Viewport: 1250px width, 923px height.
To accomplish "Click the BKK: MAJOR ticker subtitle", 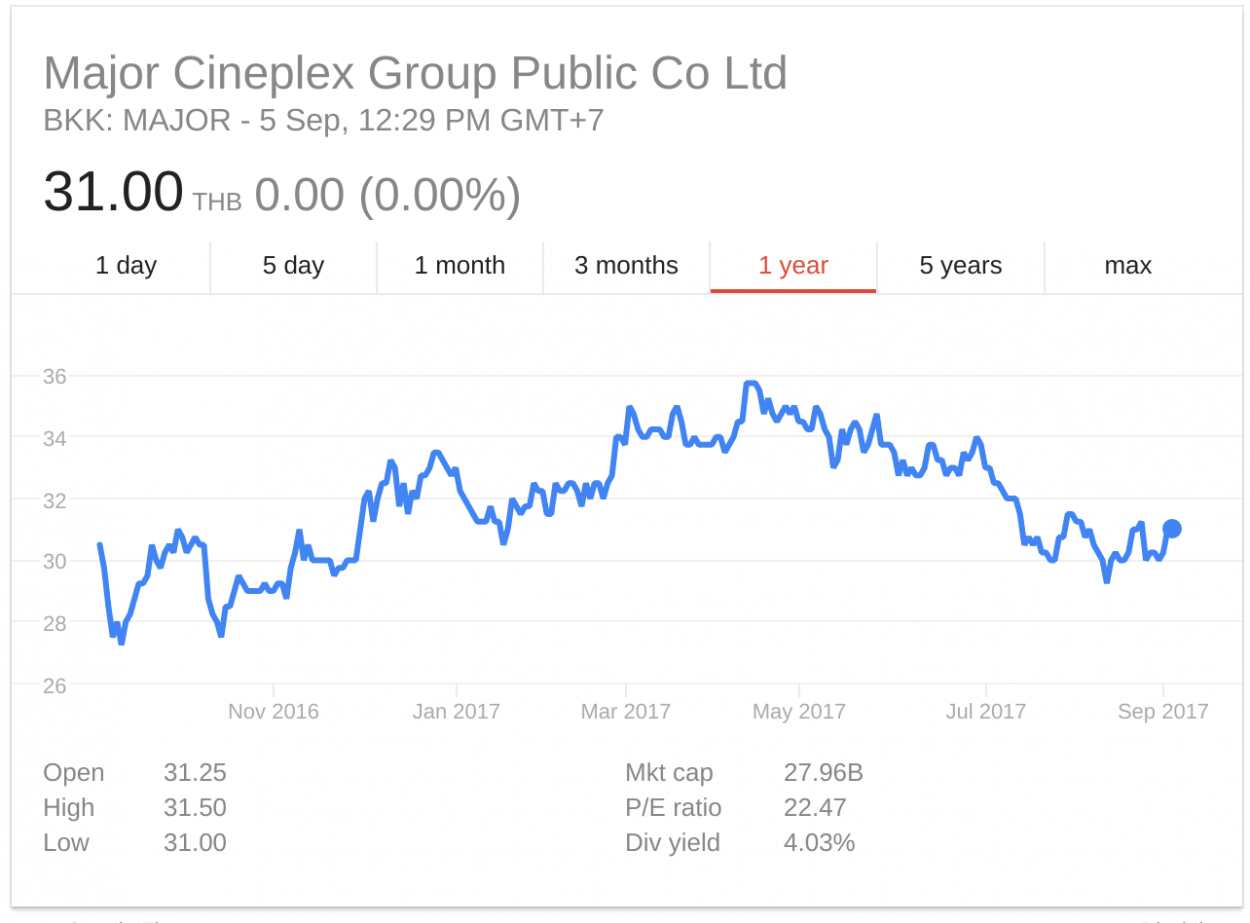I will (323, 121).
